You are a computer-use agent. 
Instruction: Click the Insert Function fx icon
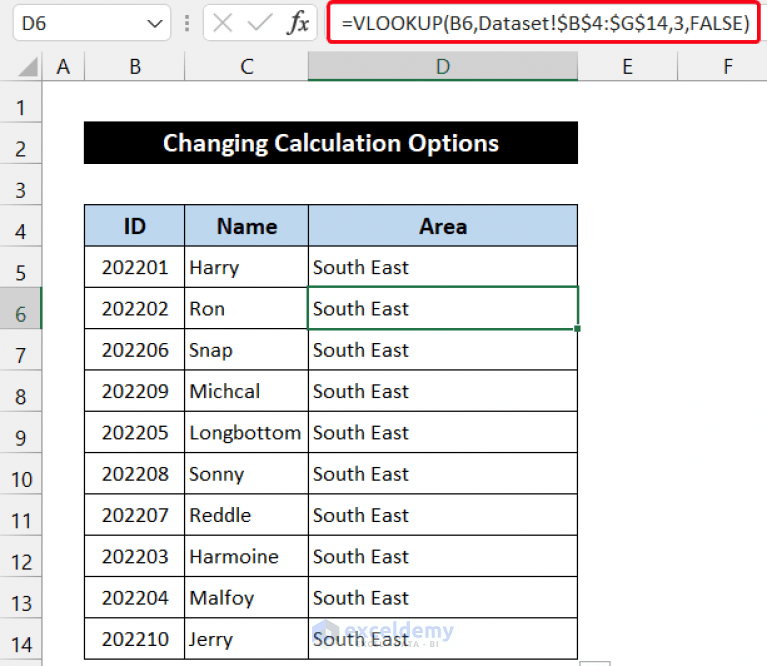(298, 22)
